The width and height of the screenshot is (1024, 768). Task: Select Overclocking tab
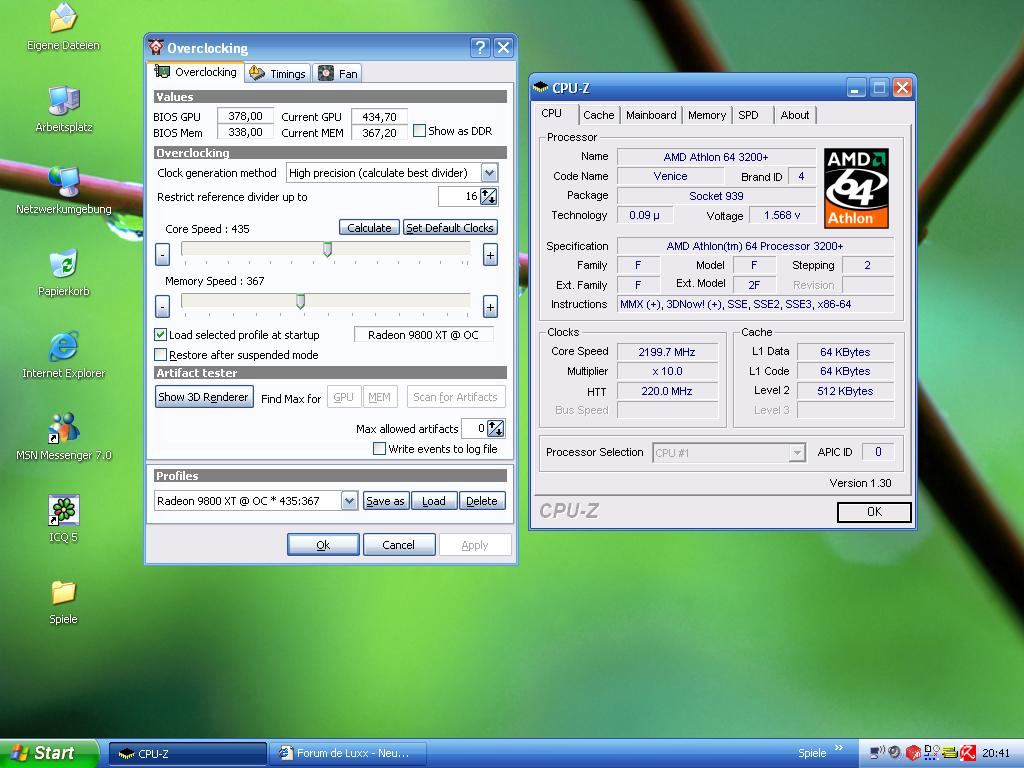[x=196, y=72]
